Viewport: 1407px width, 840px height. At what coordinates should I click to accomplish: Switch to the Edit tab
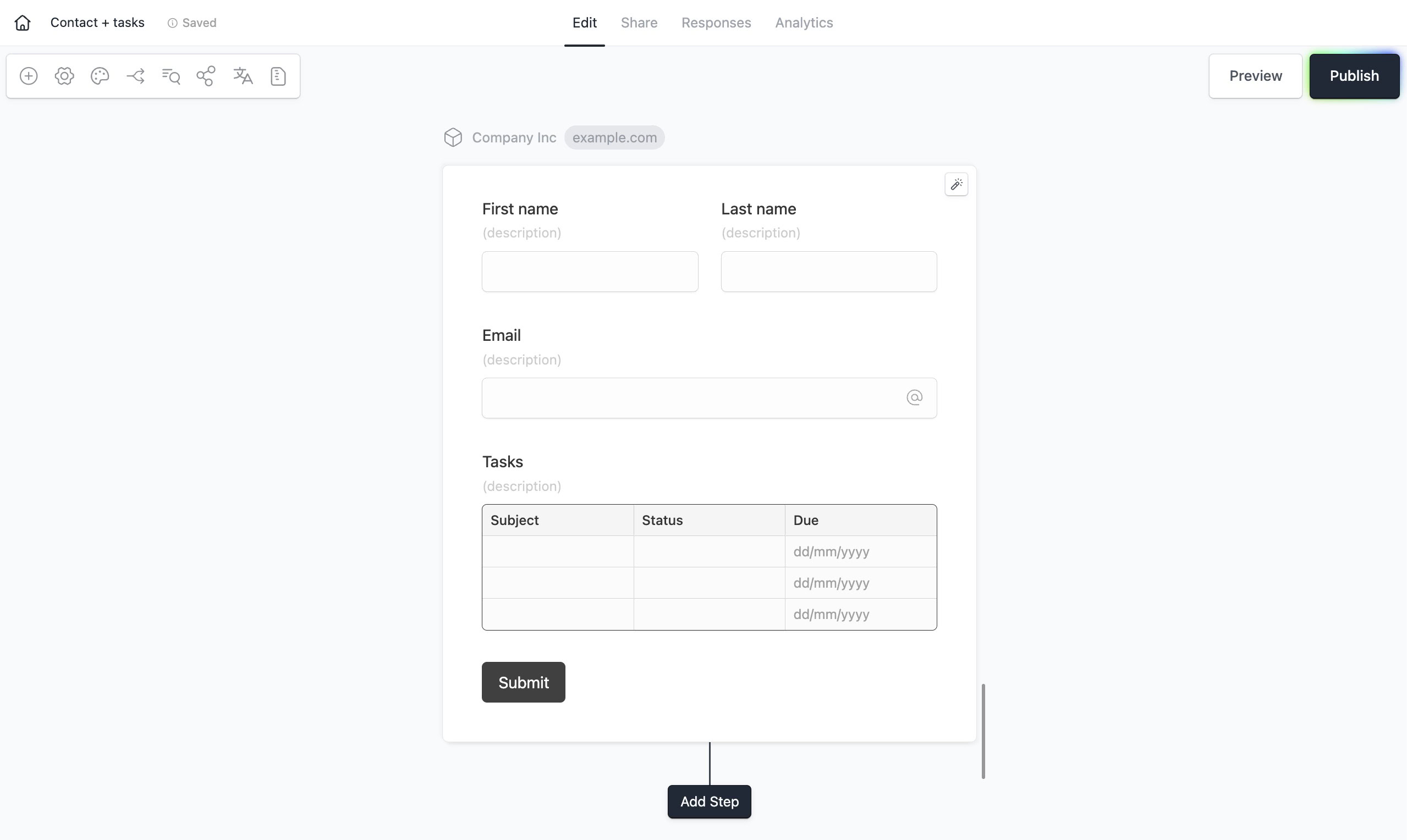click(x=584, y=23)
